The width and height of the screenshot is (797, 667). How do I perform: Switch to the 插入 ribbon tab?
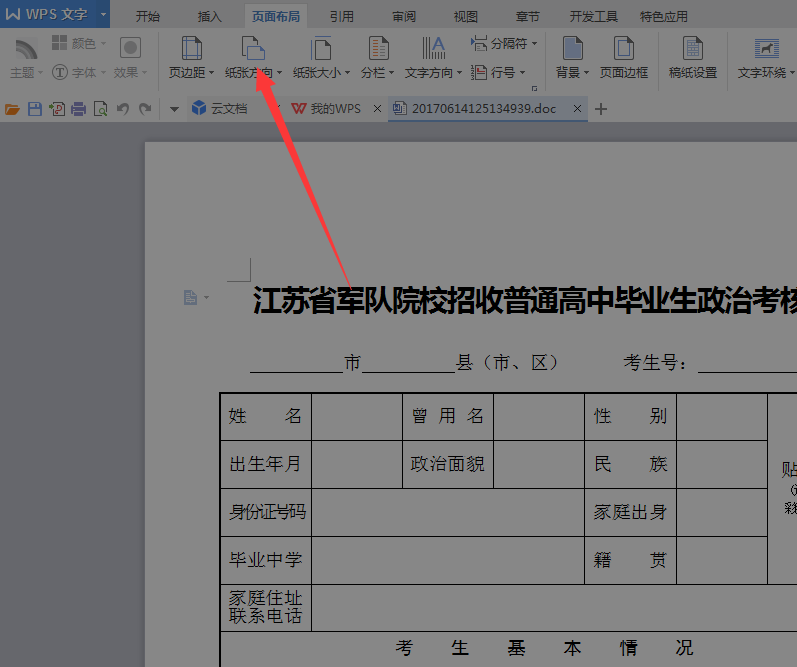tap(209, 16)
